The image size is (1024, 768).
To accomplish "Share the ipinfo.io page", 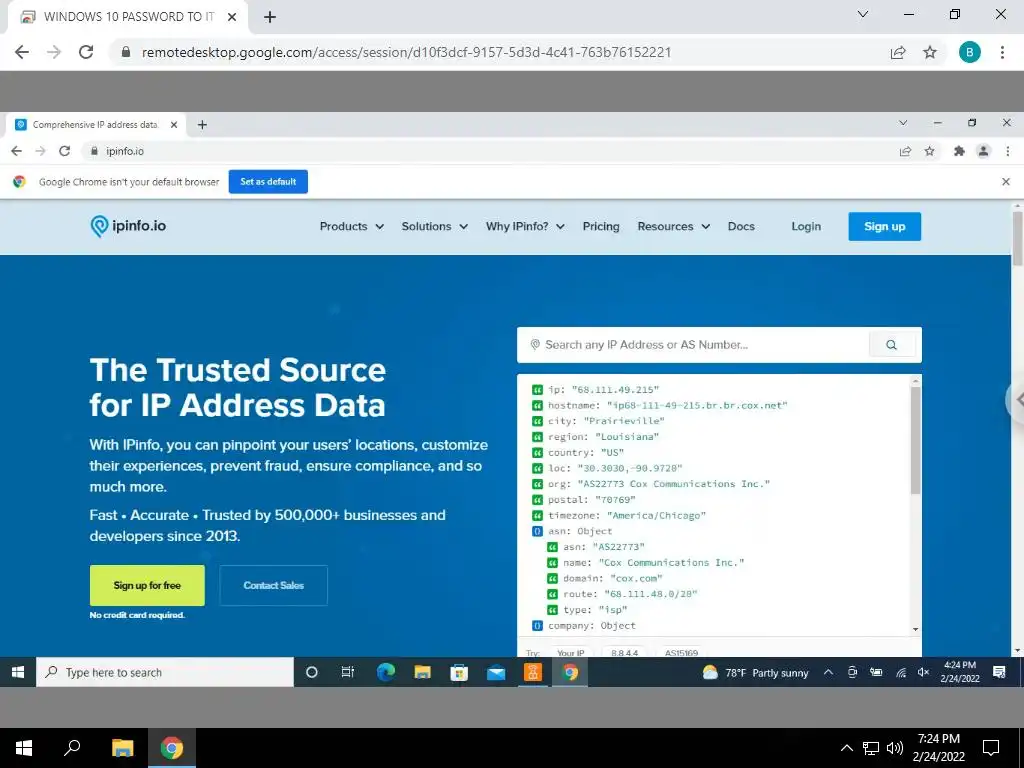I will 905,152.
